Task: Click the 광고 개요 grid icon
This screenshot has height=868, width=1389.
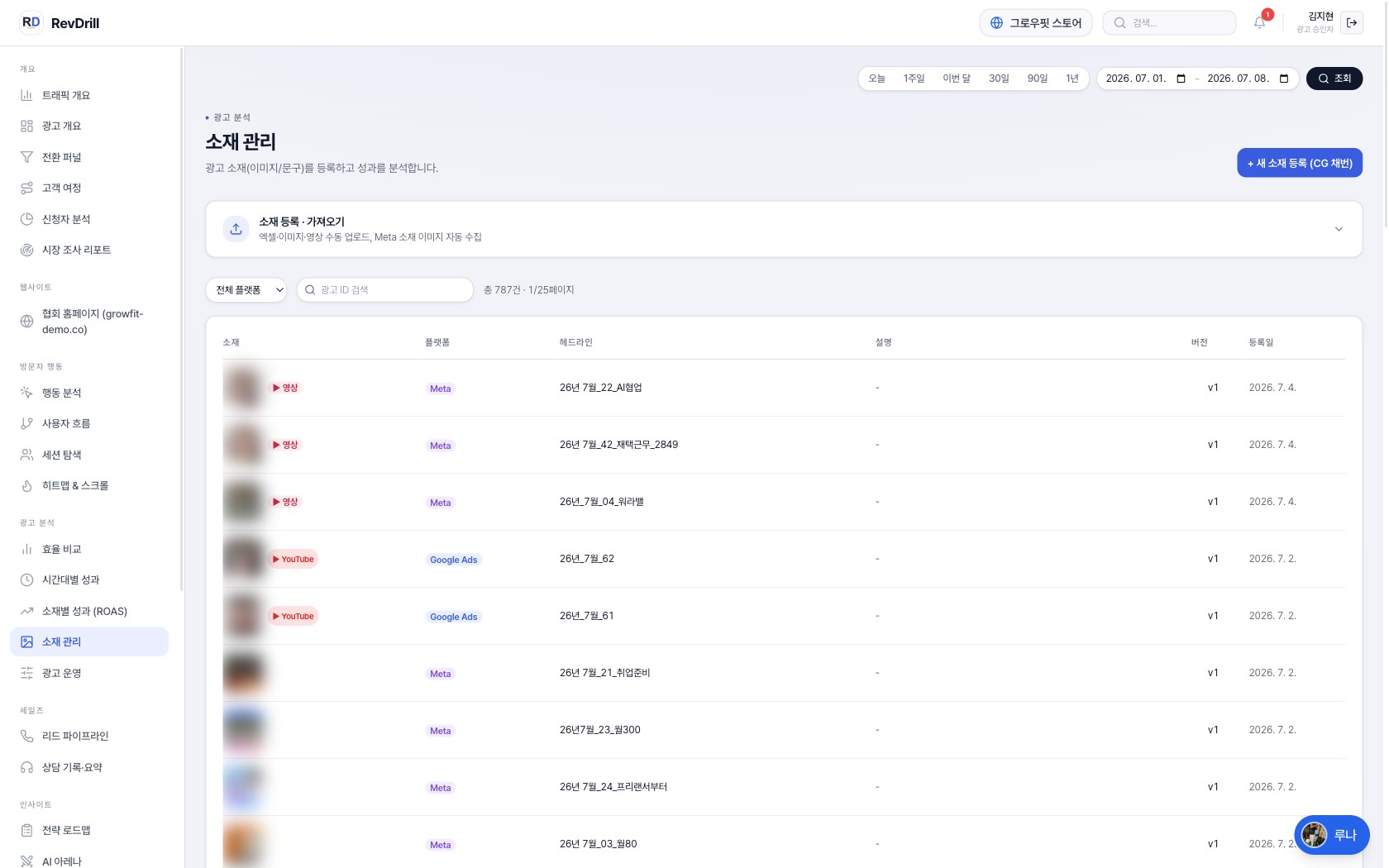Action: point(26,126)
